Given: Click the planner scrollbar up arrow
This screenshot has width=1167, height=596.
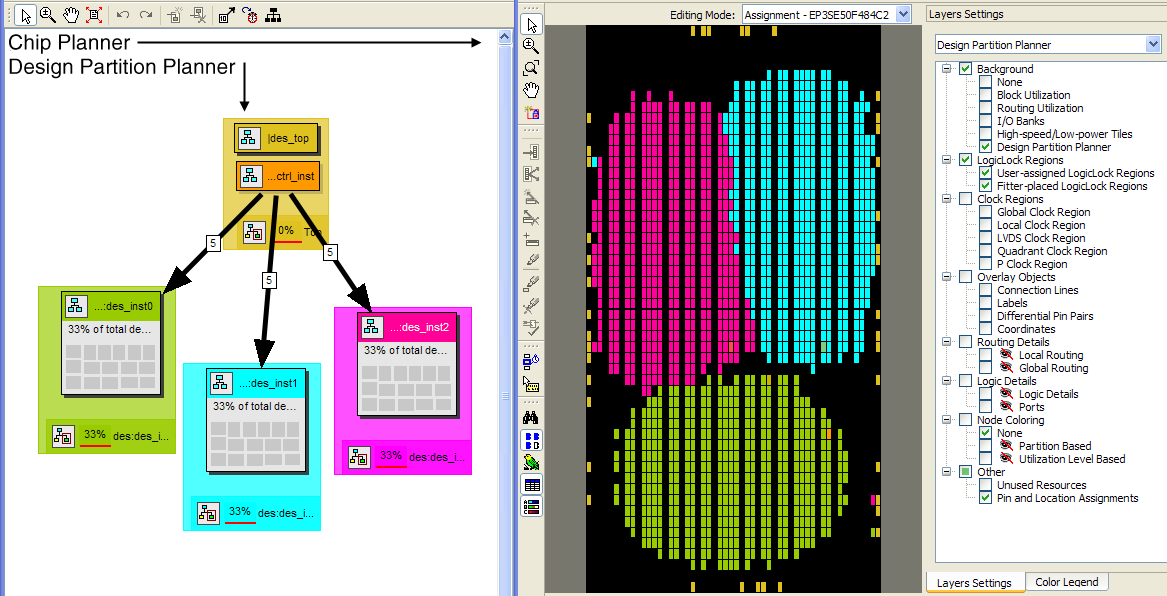Looking at the screenshot, I should tap(505, 36).
